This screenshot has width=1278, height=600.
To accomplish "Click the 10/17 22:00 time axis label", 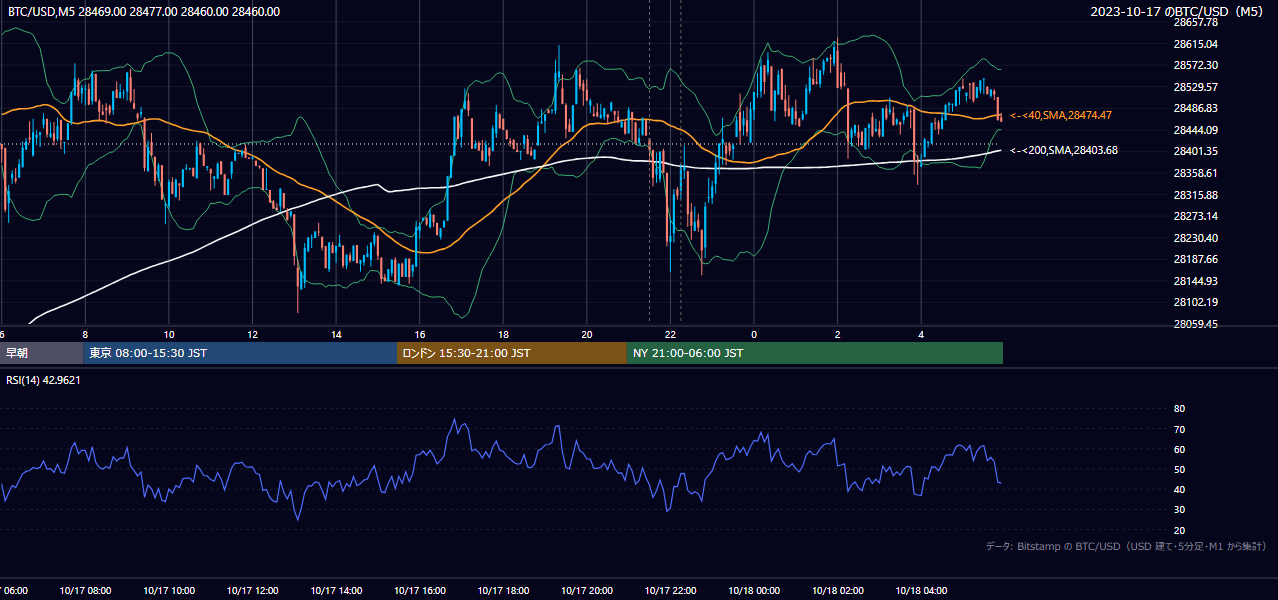I will click(x=670, y=591).
